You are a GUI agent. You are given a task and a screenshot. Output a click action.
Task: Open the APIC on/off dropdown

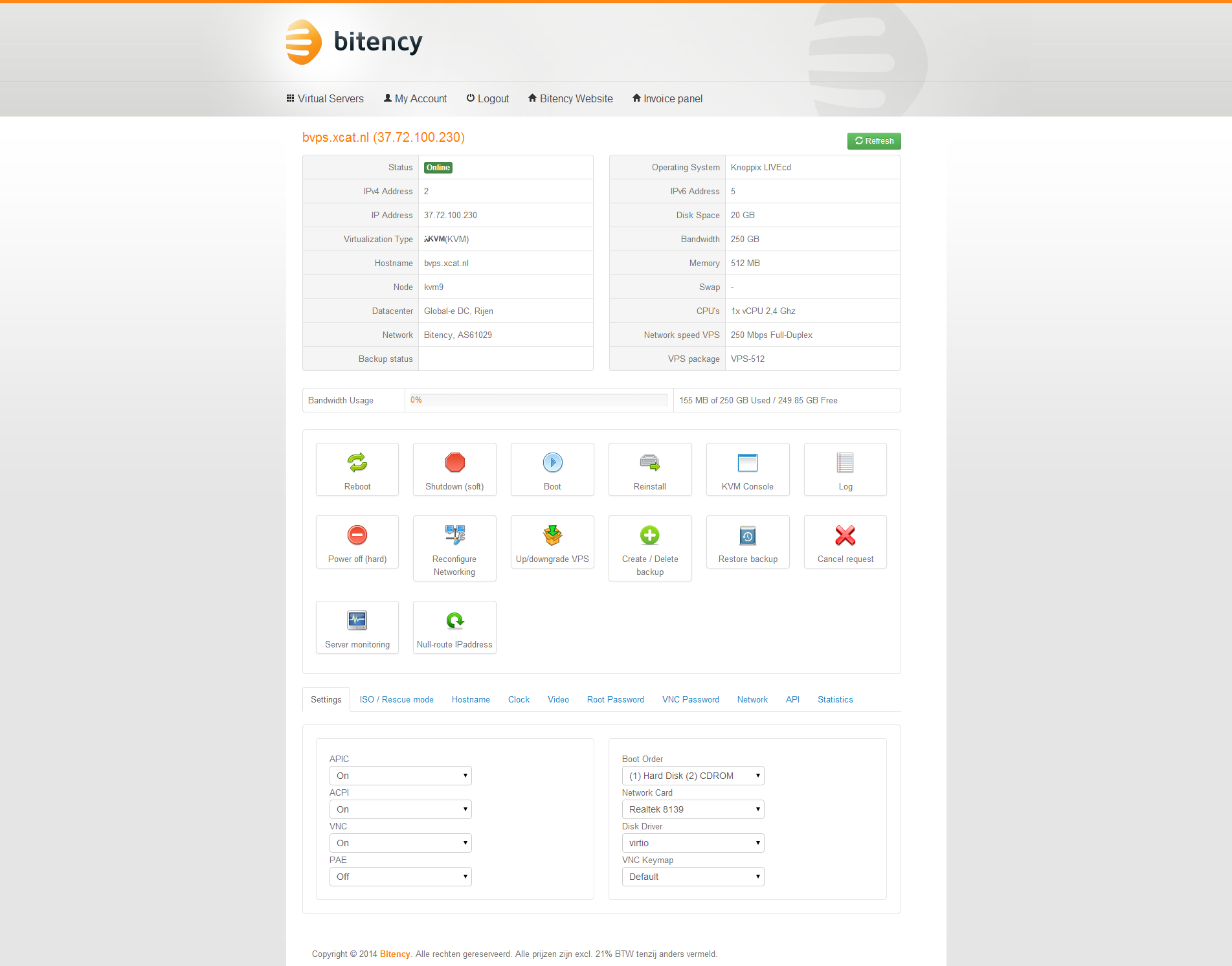400,776
